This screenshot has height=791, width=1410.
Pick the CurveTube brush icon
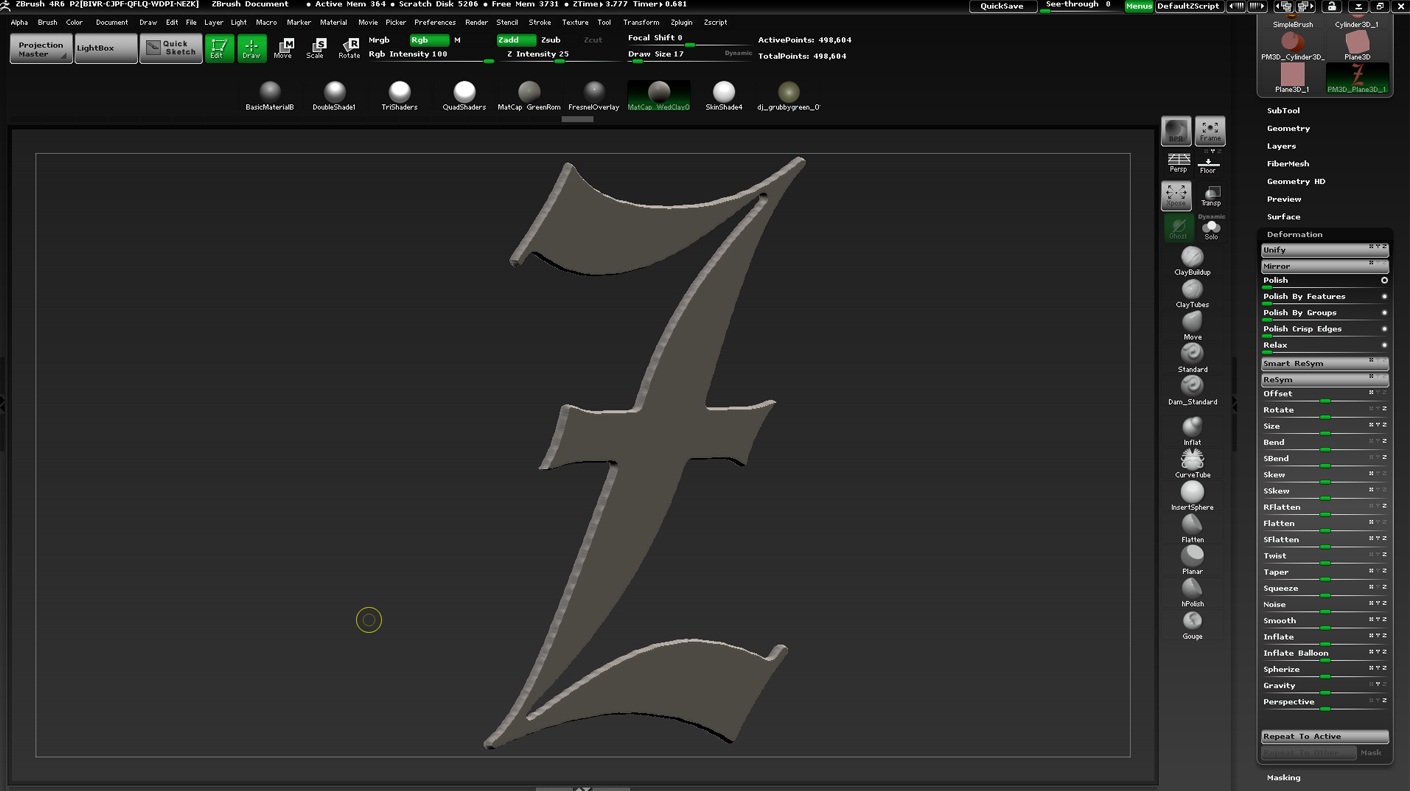(1192, 460)
